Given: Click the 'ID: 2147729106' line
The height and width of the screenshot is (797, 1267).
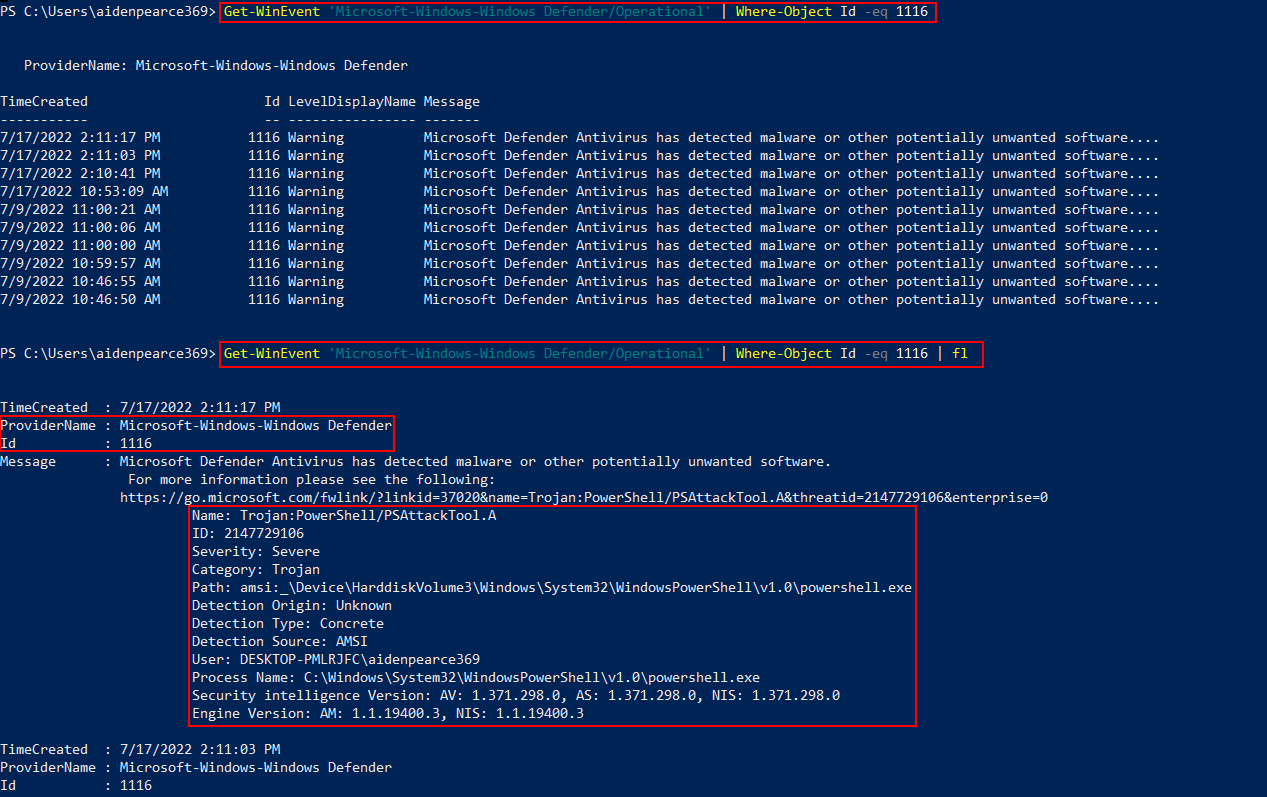Looking at the screenshot, I should pos(248,534).
